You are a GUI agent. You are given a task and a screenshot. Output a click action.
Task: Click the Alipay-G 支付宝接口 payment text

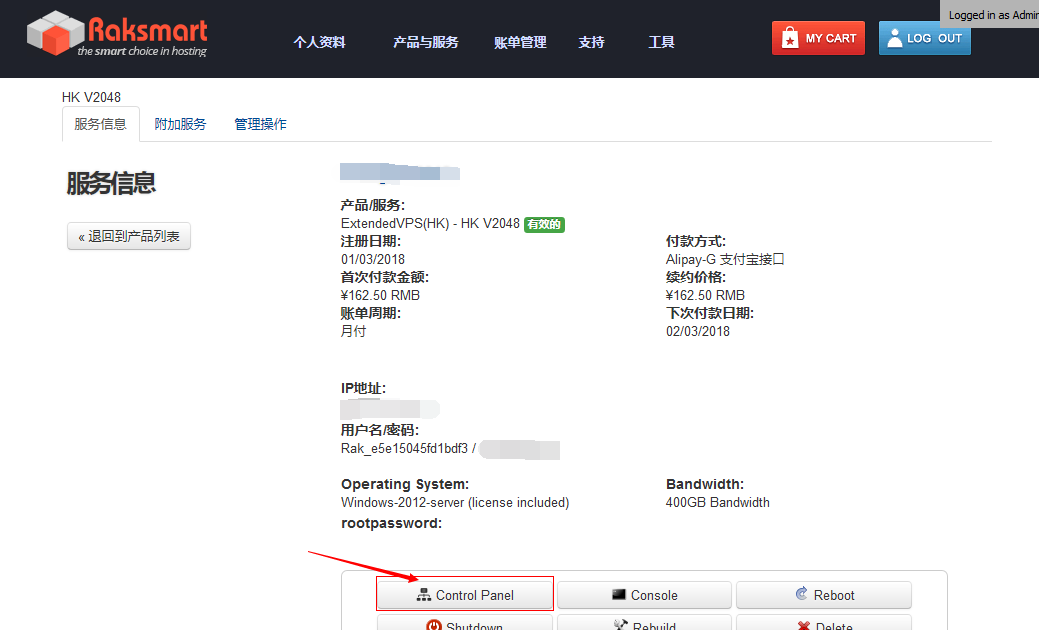[x=725, y=260]
